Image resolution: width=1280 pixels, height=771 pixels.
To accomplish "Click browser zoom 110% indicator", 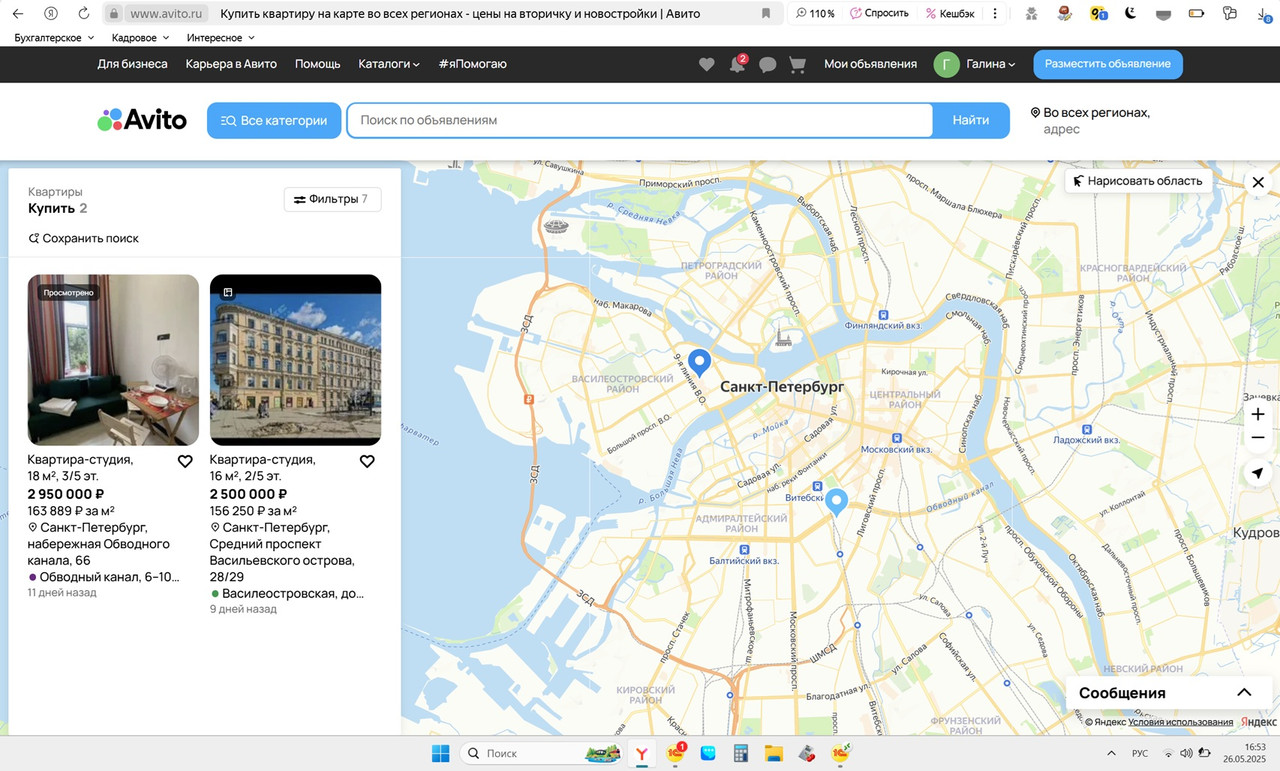I will [x=814, y=14].
